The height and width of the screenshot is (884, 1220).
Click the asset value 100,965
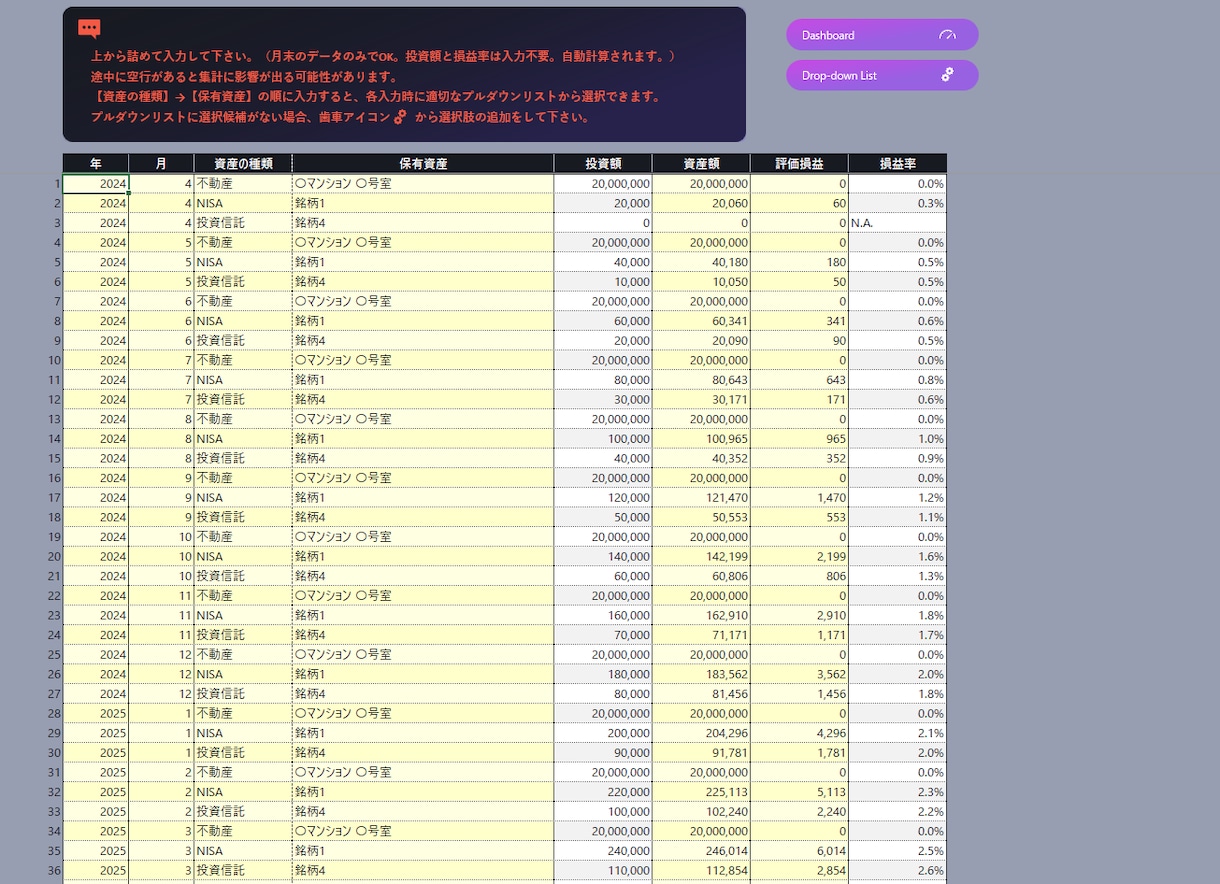pyautogui.click(x=701, y=439)
